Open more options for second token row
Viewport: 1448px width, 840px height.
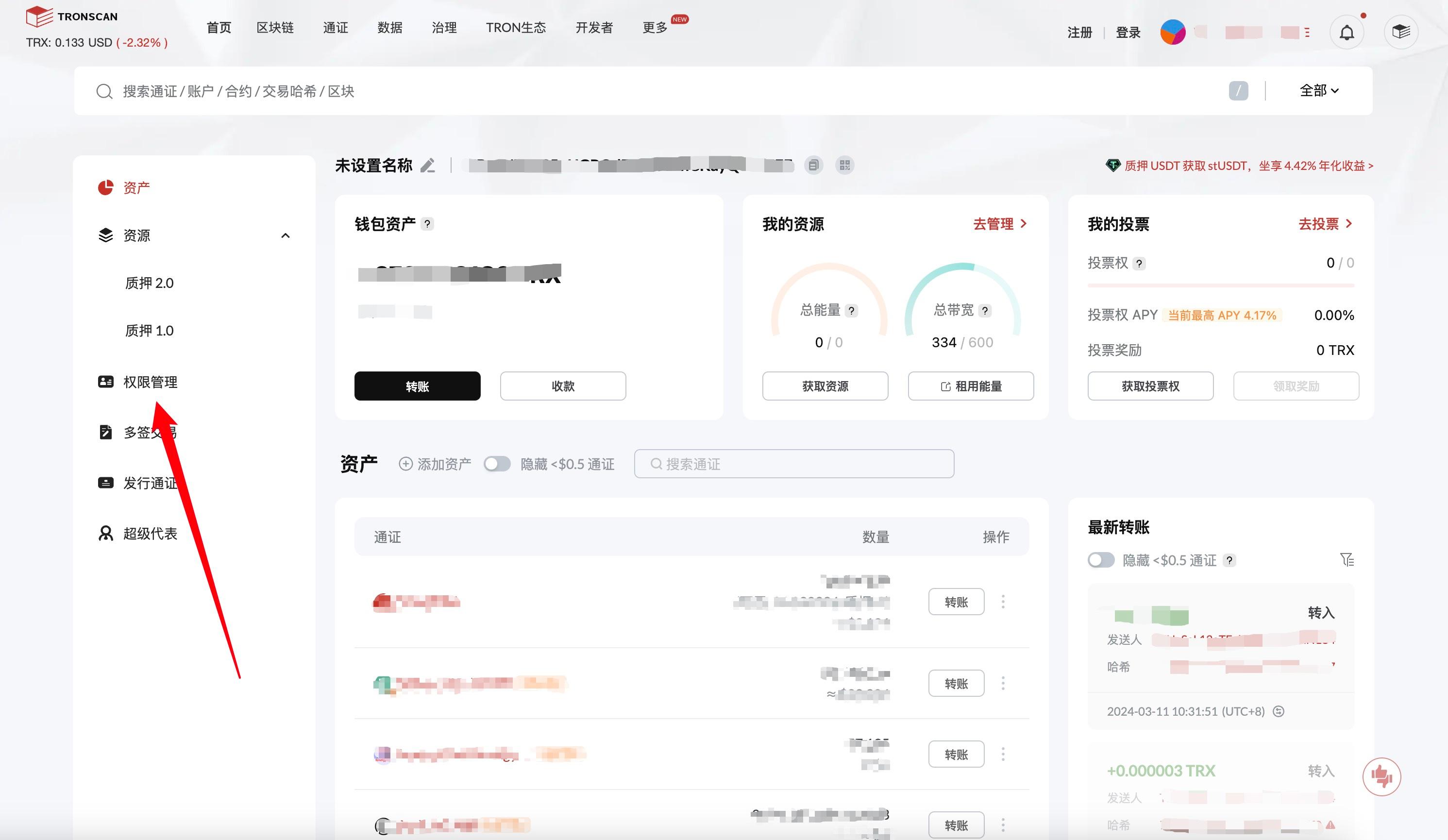pyautogui.click(x=1003, y=683)
